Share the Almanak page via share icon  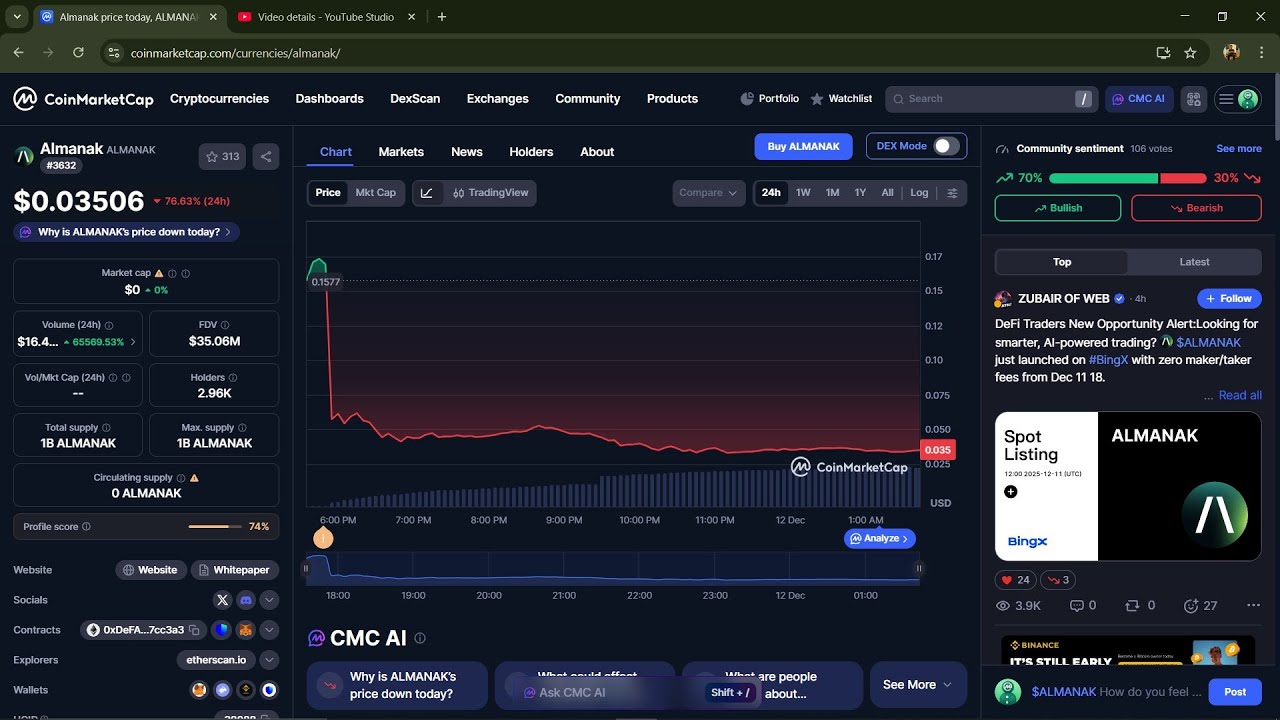[266, 156]
